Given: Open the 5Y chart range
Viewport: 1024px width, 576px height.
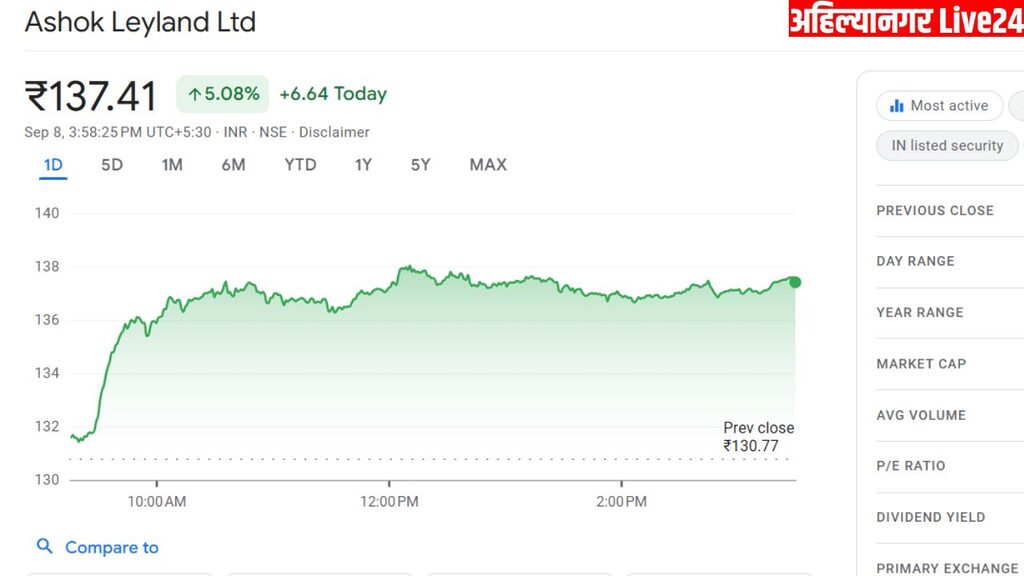Looking at the screenshot, I should (x=420, y=165).
